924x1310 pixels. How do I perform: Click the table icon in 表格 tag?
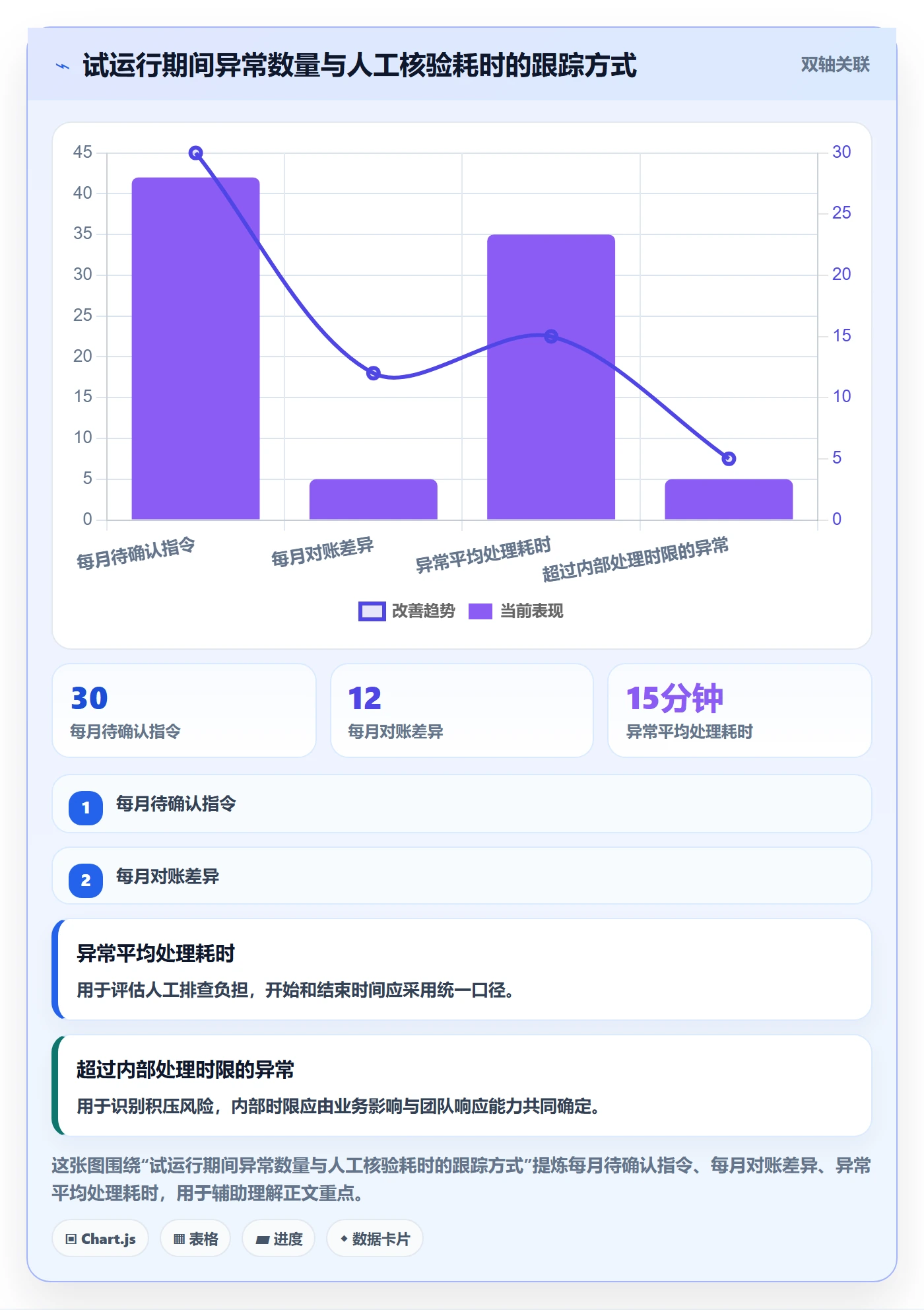[x=180, y=1239]
